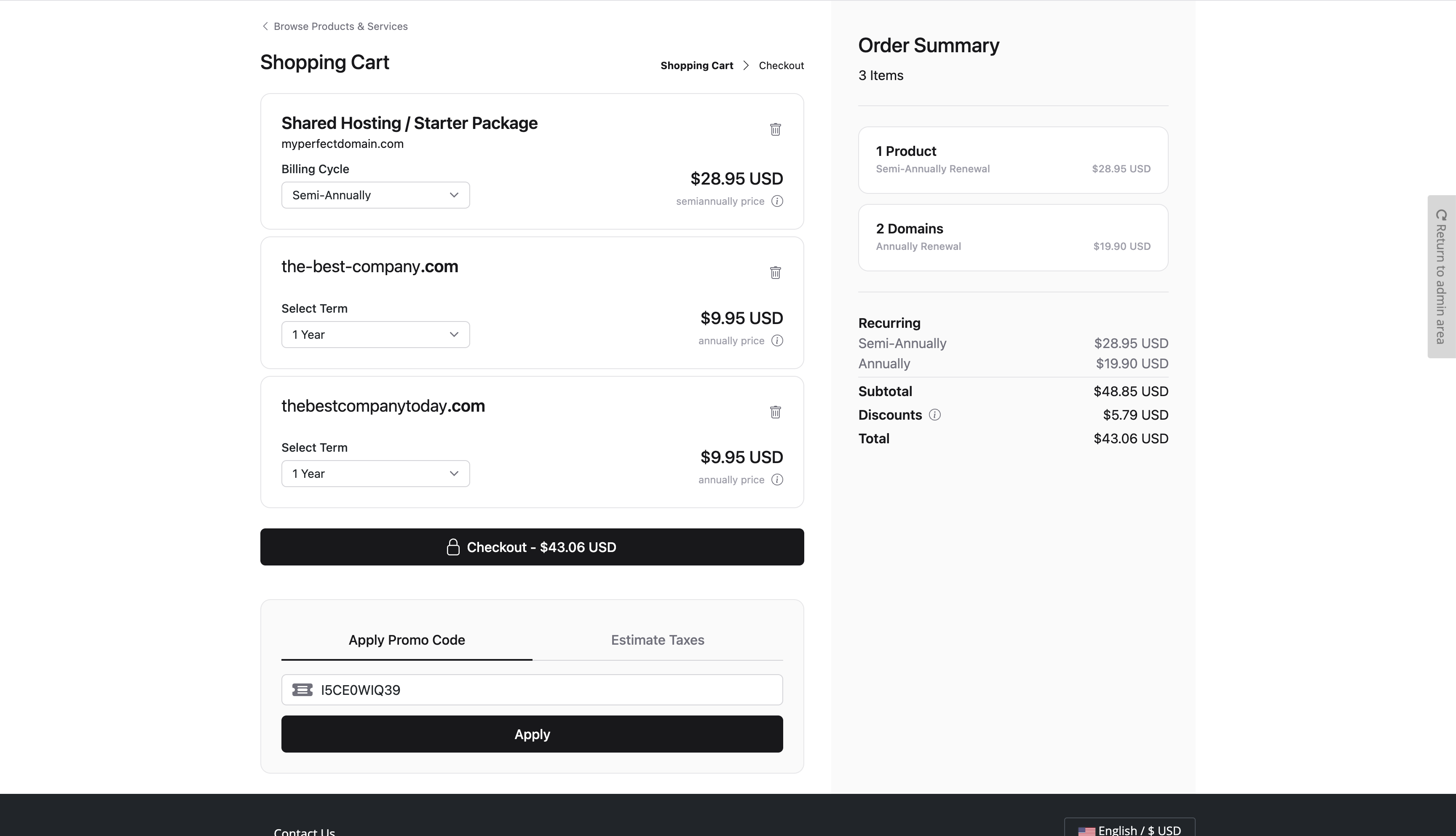This screenshot has height=836, width=1456.
Task: Click info icon beside thebestcompanytoday.com annually price
Action: tap(777, 480)
